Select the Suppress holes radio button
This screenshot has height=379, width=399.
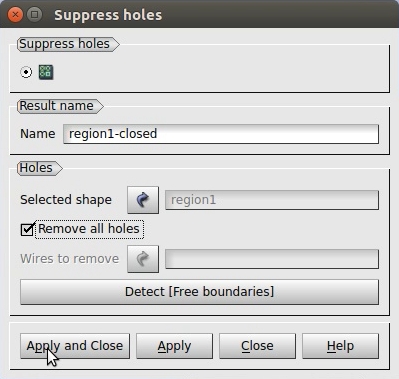[26, 72]
